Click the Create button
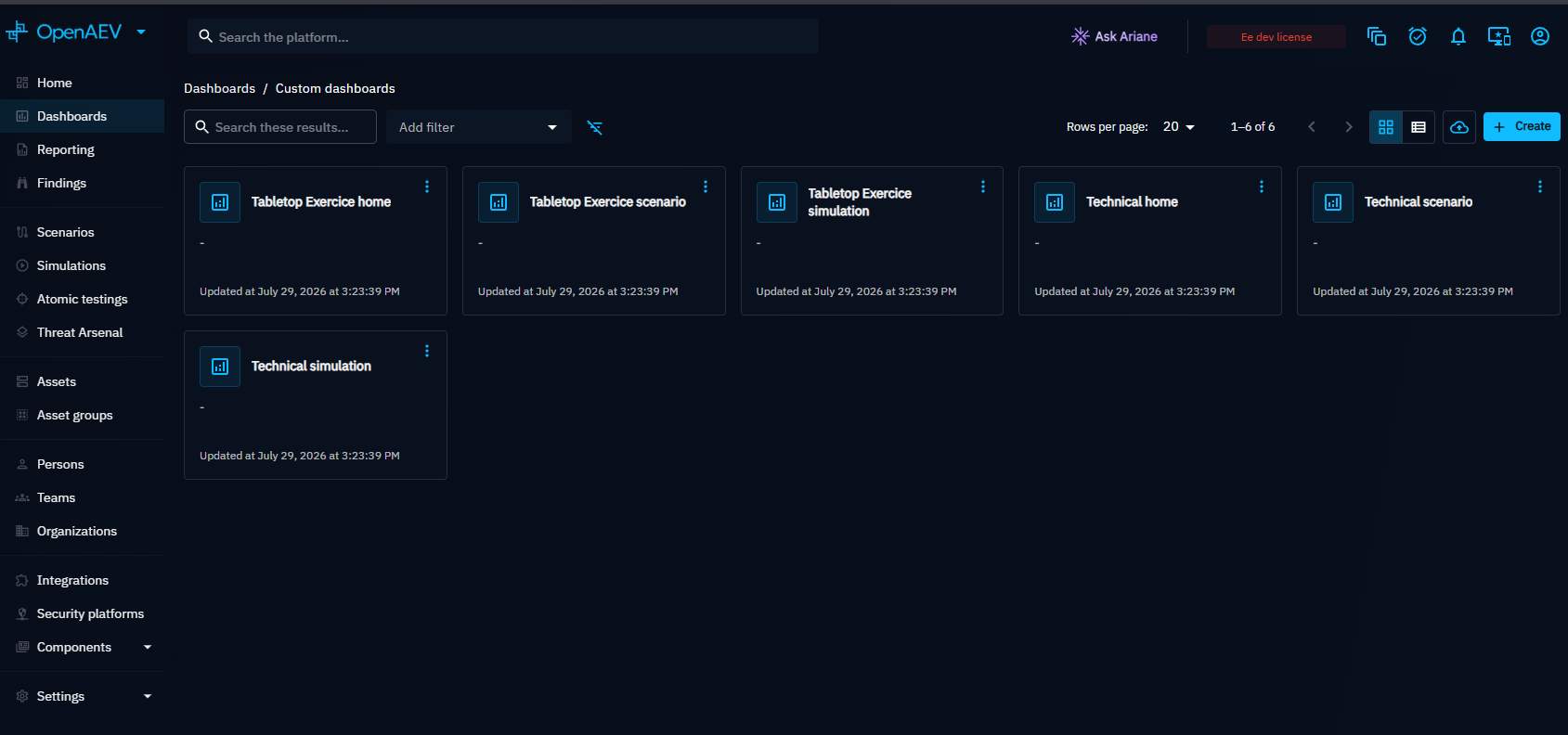This screenshot has width=1568, height=735. tap(1522, 127)
